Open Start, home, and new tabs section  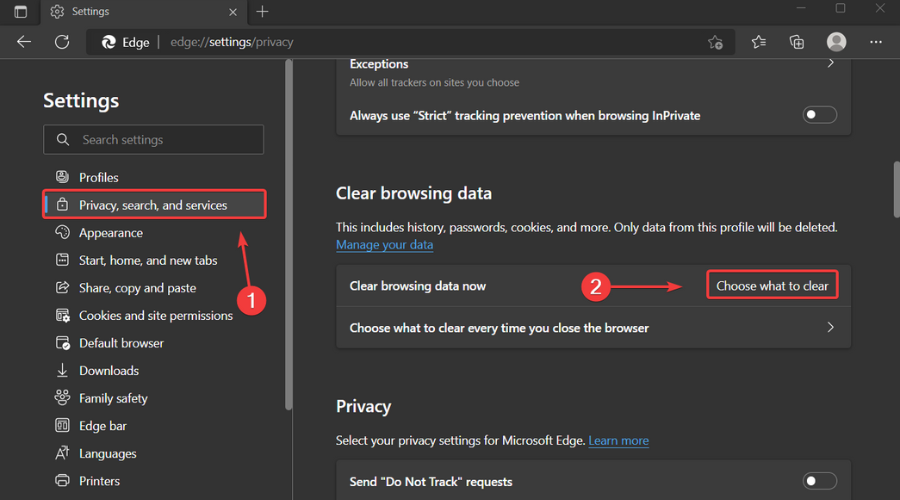(x=148, y=260)
